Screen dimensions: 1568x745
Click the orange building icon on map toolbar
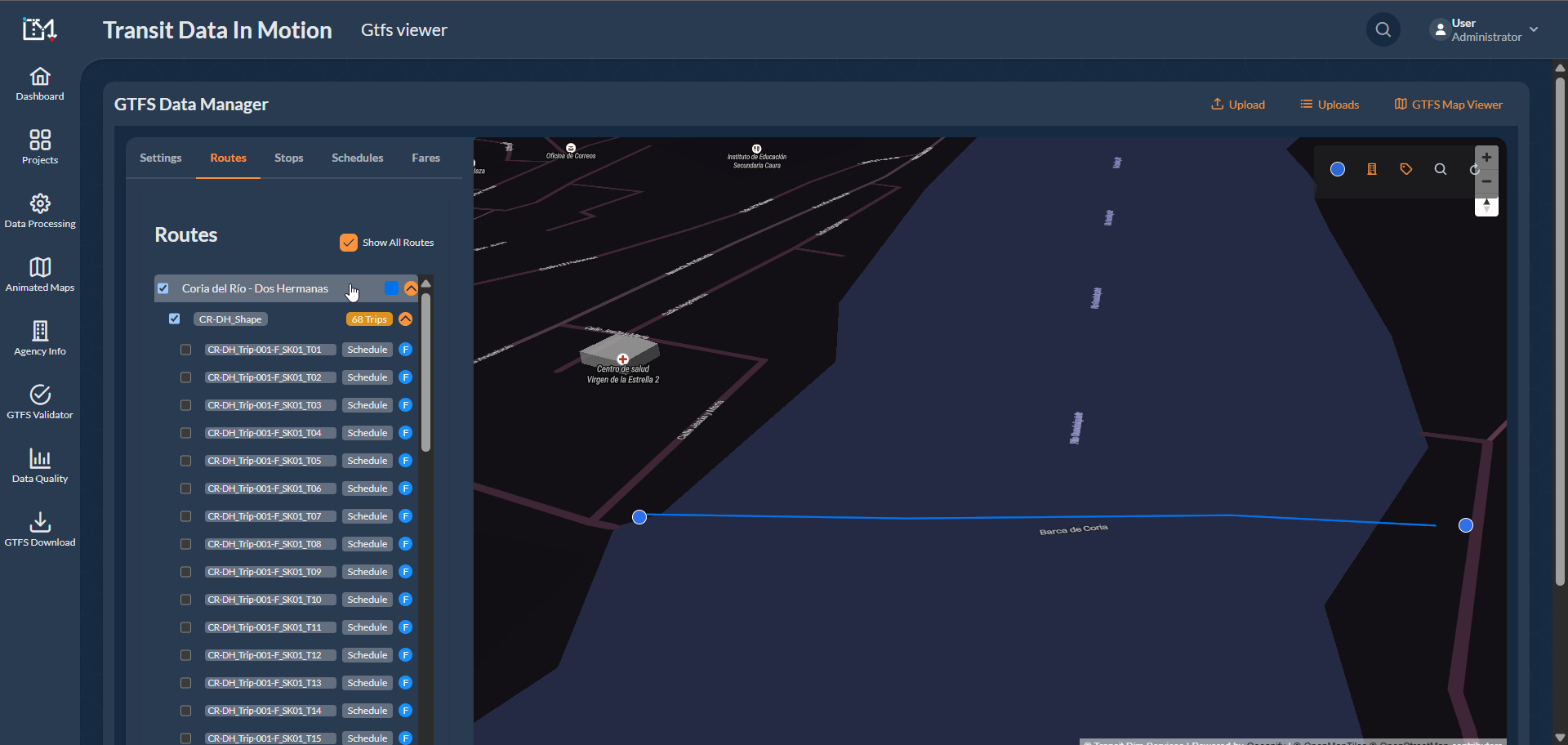tap(1372, 169)
